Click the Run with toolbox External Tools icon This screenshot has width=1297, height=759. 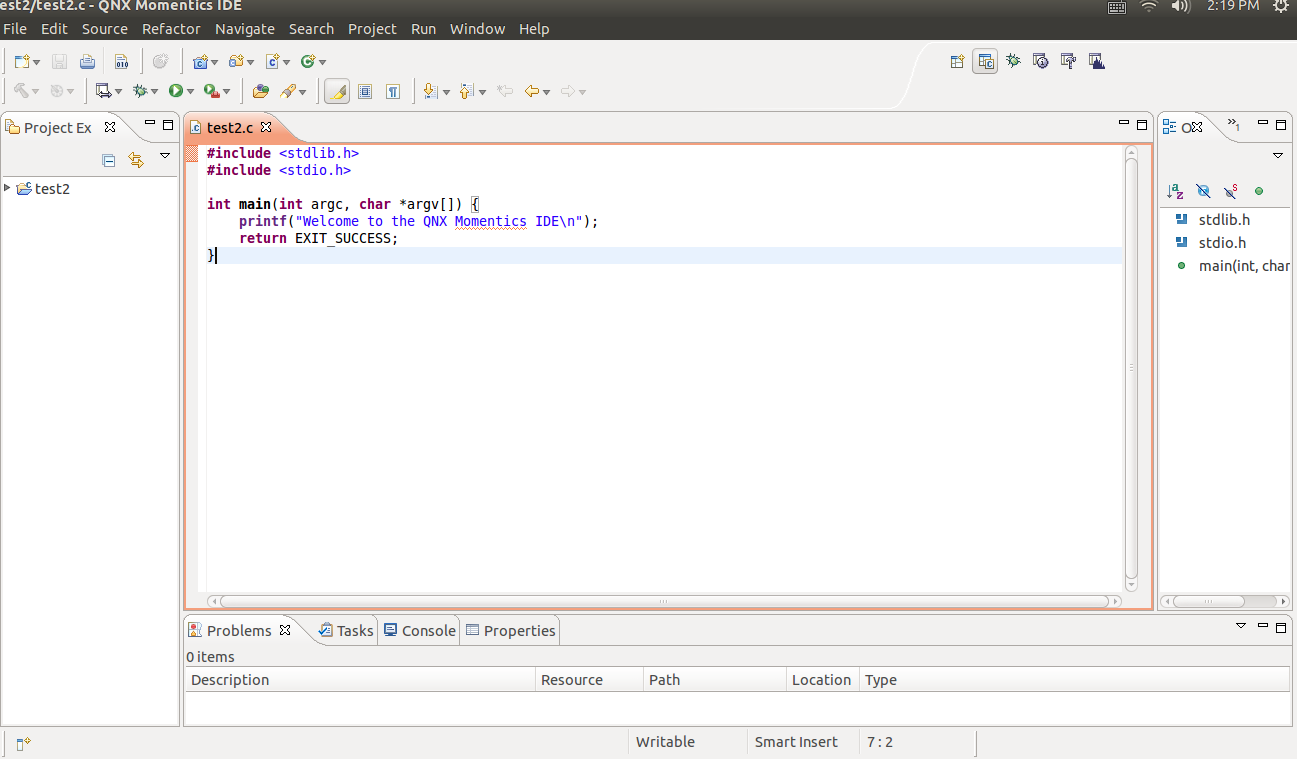point(211,91)
